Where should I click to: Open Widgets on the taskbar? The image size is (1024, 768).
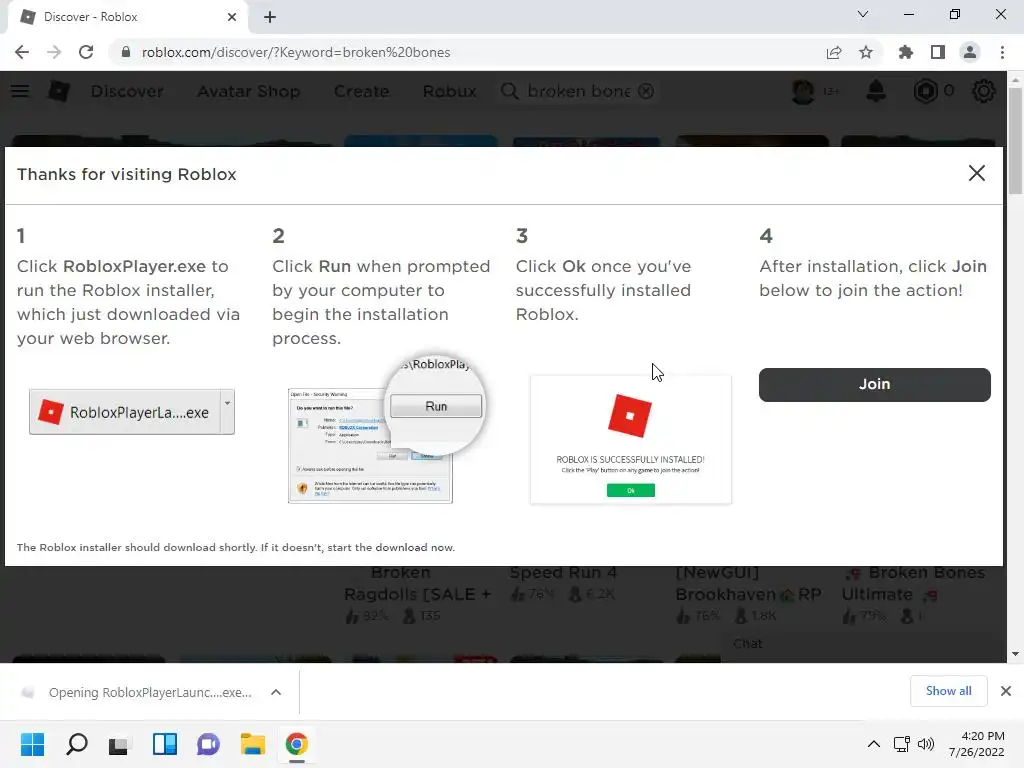(x=165, y=744)
